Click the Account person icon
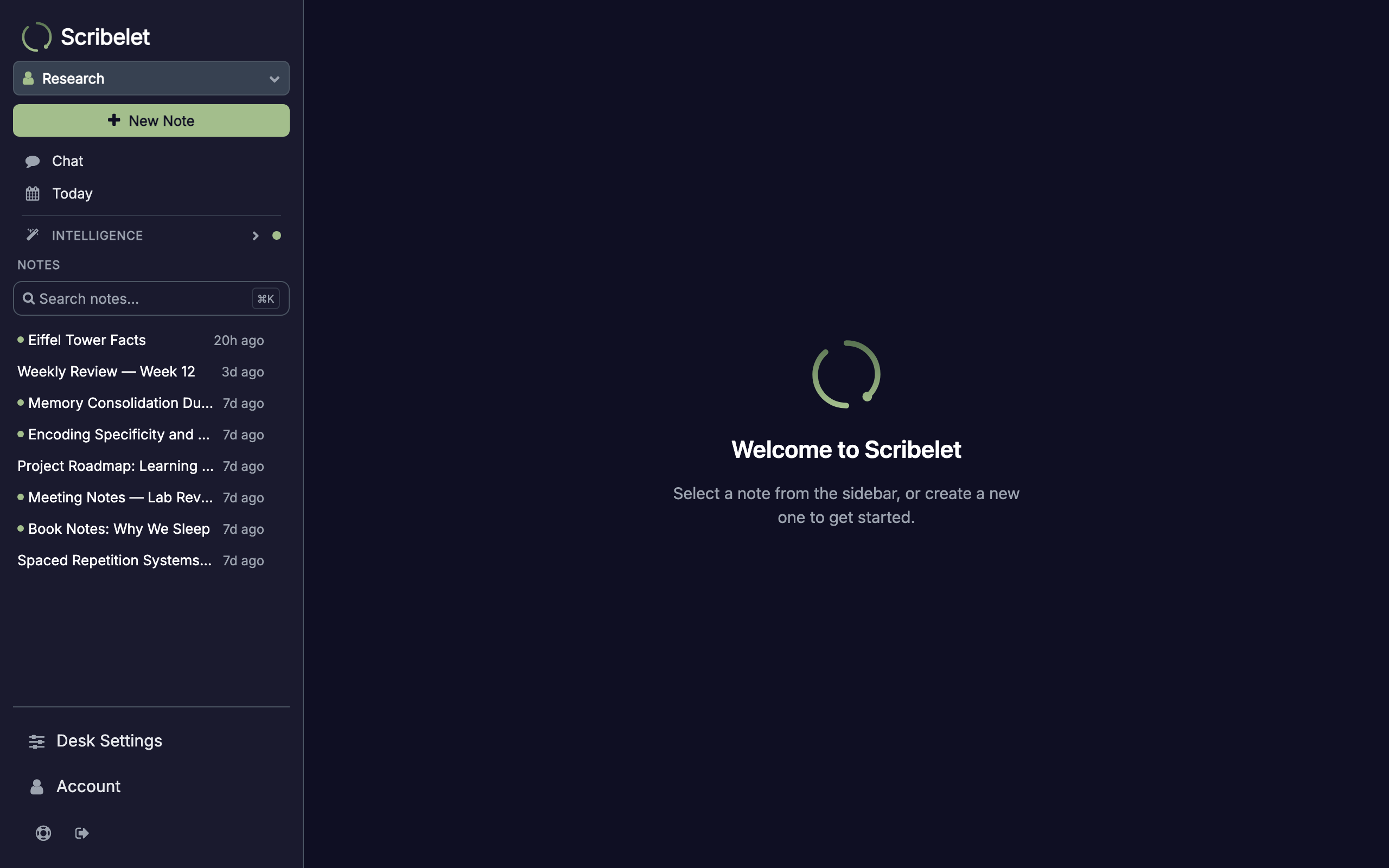Viewport: 1389px width, 868px height. 37,787
